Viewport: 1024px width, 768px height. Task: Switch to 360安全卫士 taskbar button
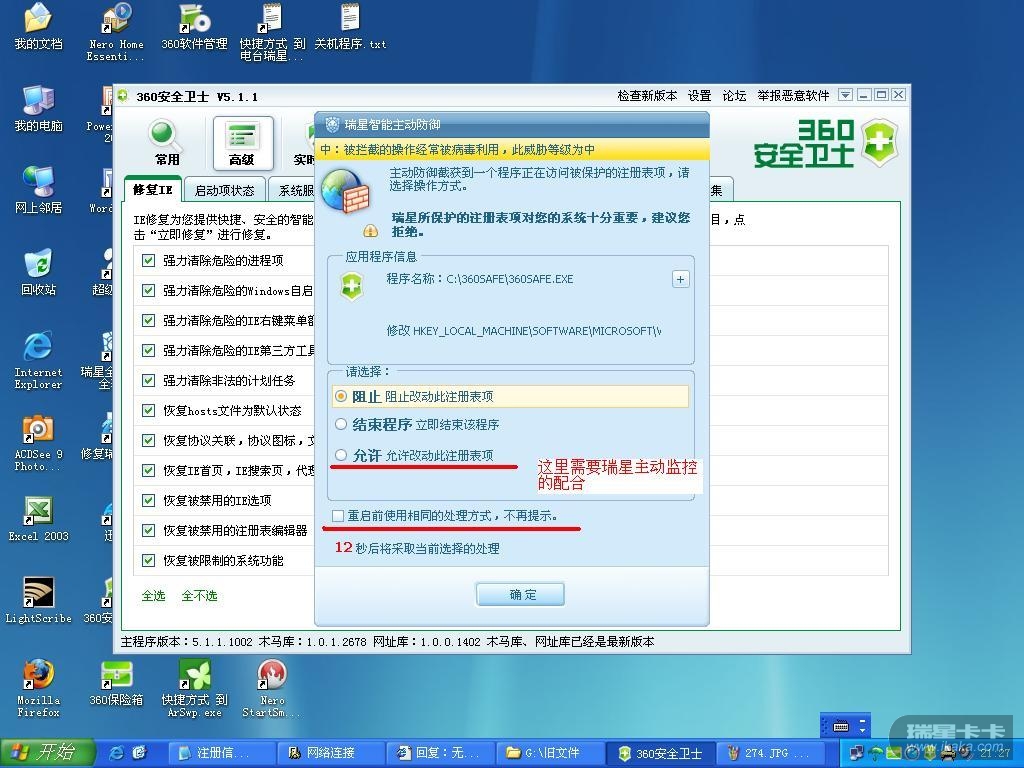(660, 753)
